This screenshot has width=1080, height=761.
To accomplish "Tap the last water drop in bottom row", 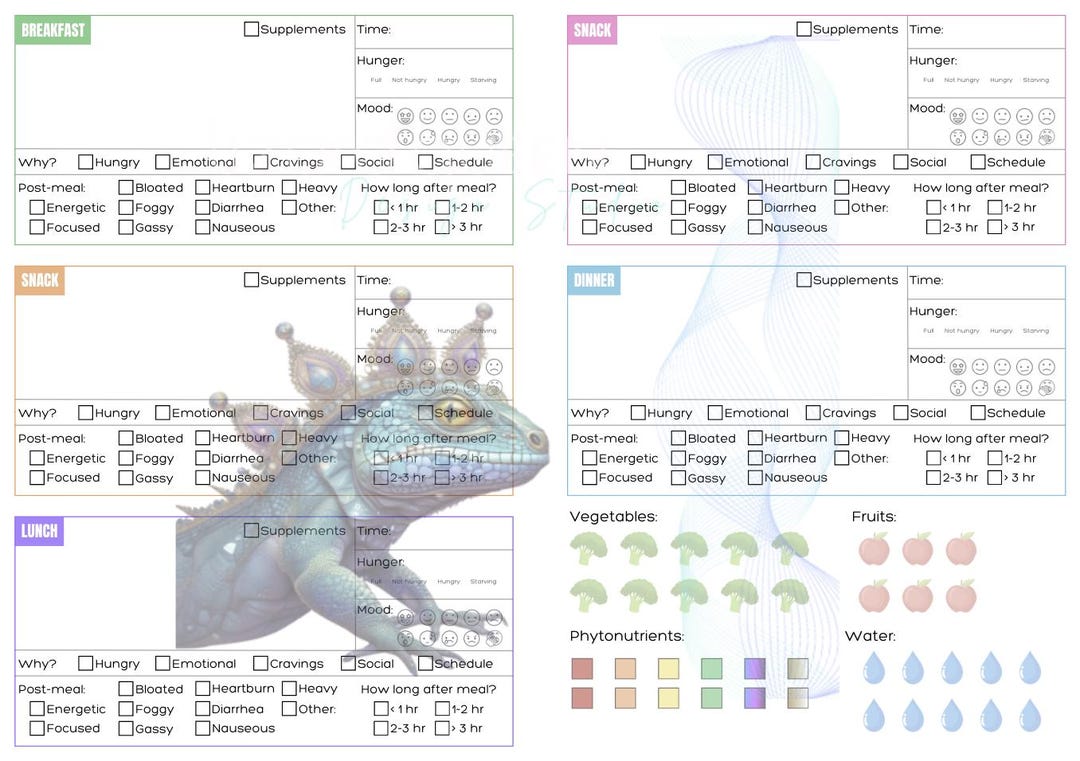I will 1030,716.
